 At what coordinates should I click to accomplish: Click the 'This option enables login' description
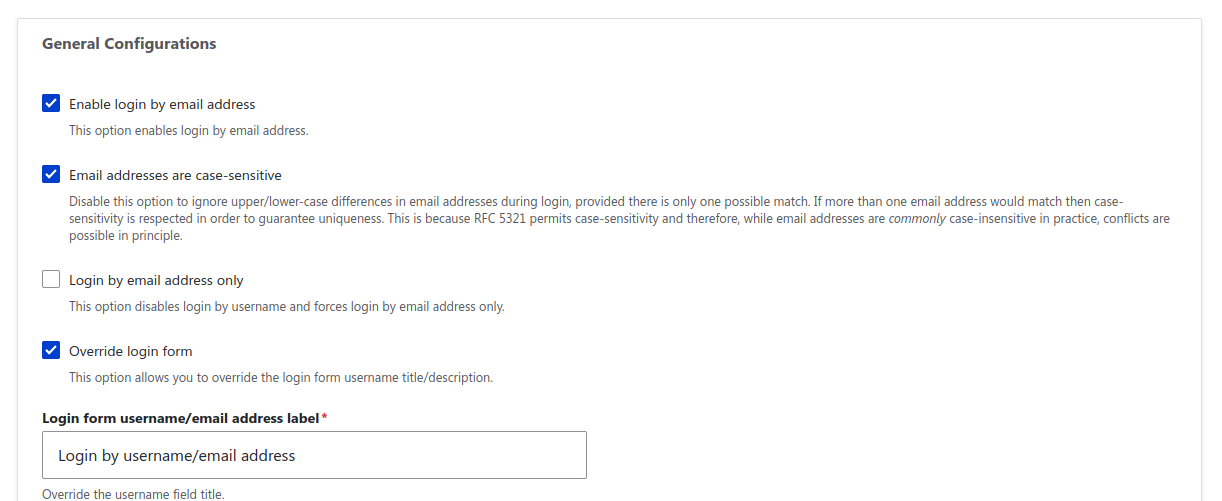188,130
